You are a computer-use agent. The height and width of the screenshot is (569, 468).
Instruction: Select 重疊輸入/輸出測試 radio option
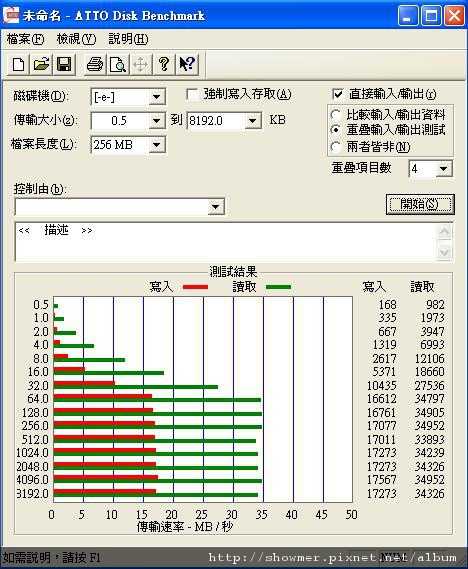point(336,130)
